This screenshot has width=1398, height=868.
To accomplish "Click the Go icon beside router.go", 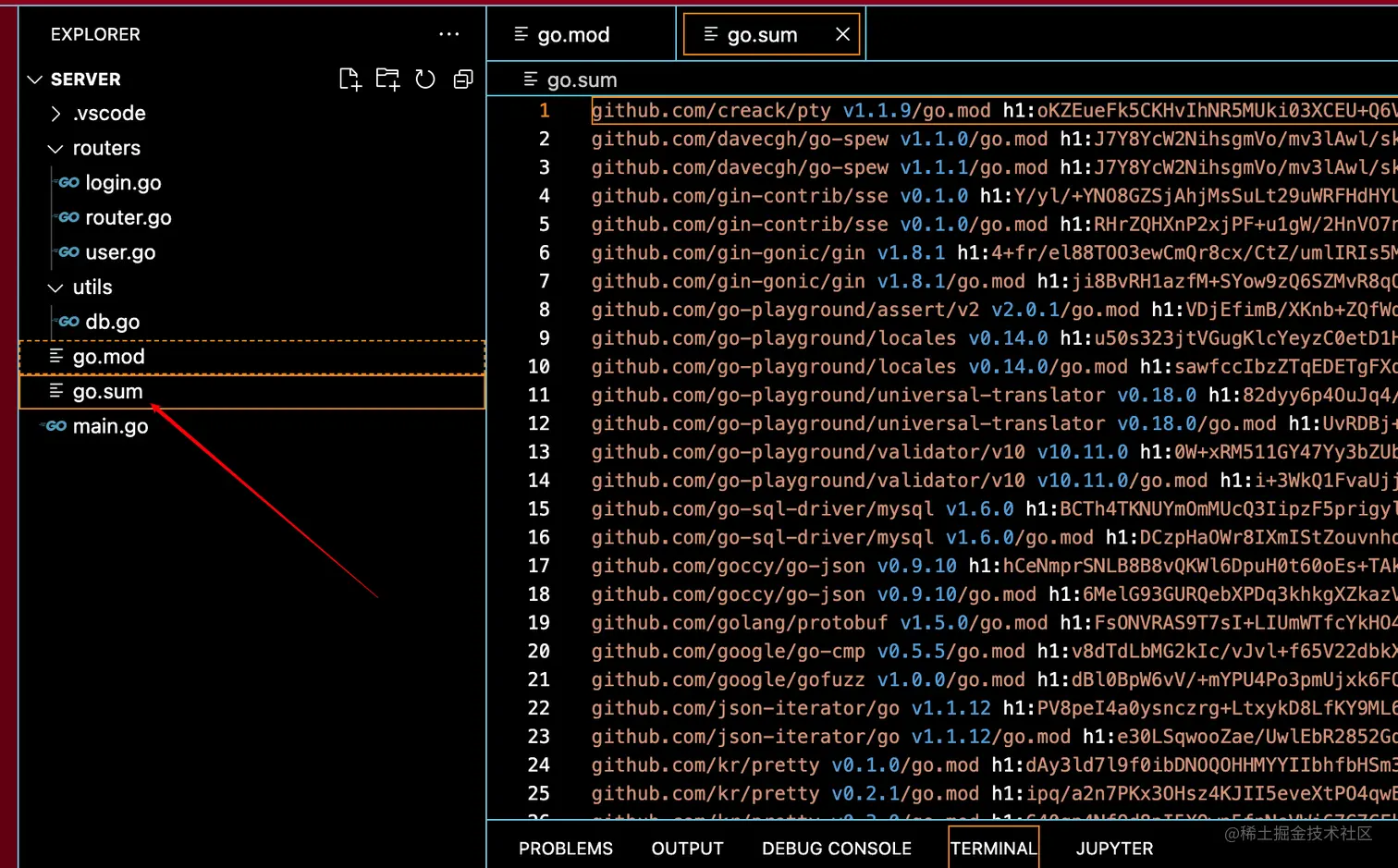I will [x=68, y=218].
